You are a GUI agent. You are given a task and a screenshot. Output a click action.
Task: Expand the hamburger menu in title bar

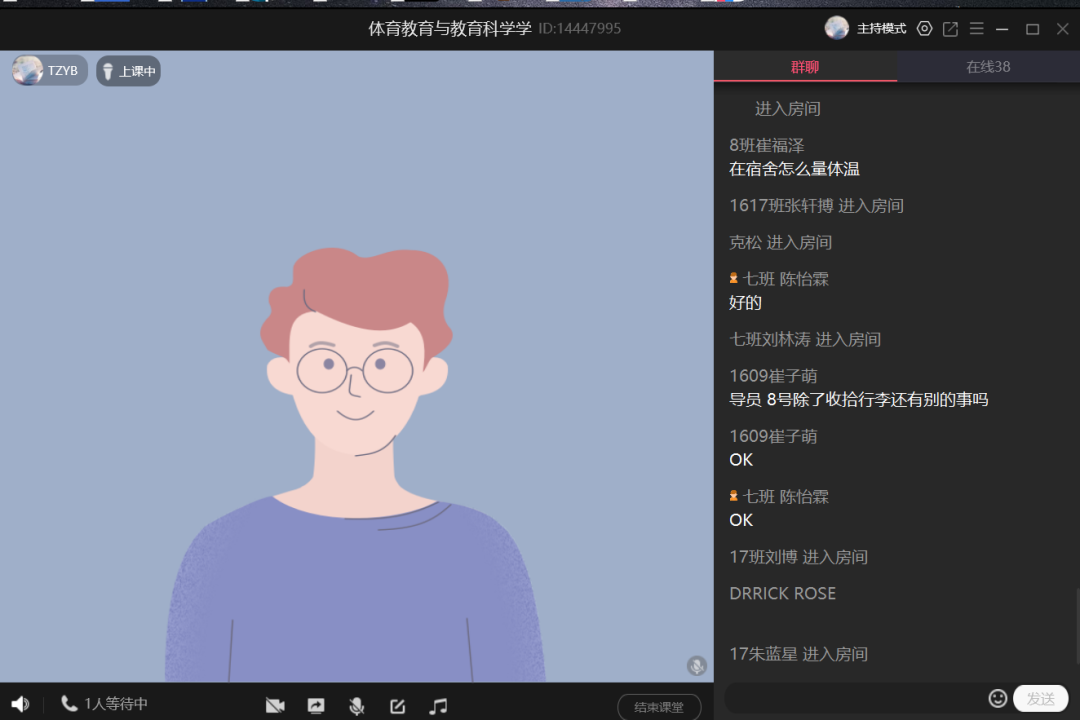977,29
